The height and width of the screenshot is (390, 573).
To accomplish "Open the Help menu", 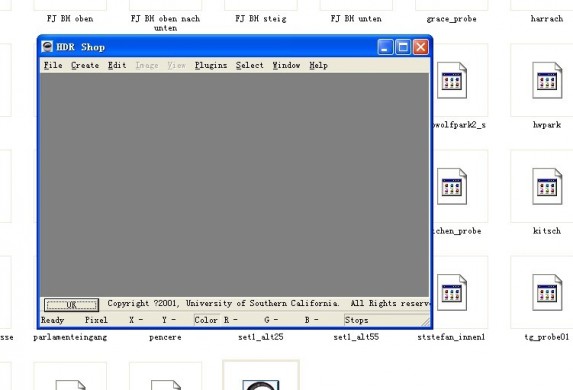I will (x=318, y=65).
